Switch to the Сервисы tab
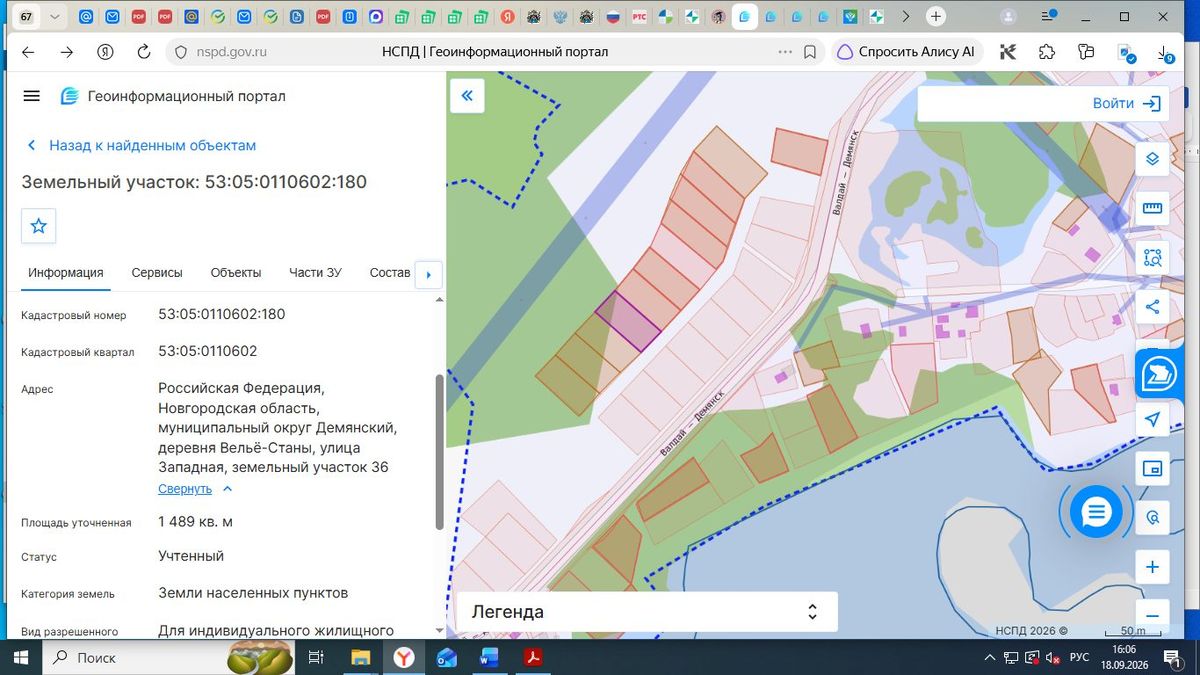Screen dimensions: 1200x675 point(157,273)
